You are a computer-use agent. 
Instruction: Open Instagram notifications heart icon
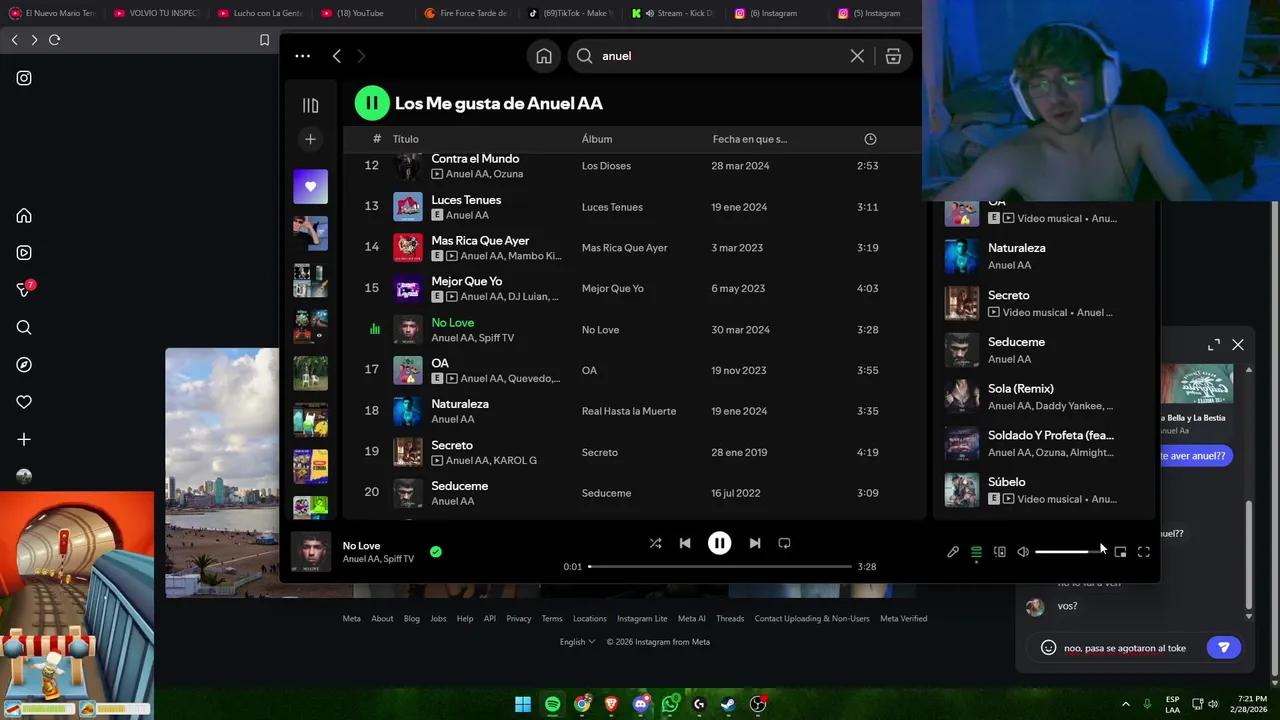coord(24,402)
